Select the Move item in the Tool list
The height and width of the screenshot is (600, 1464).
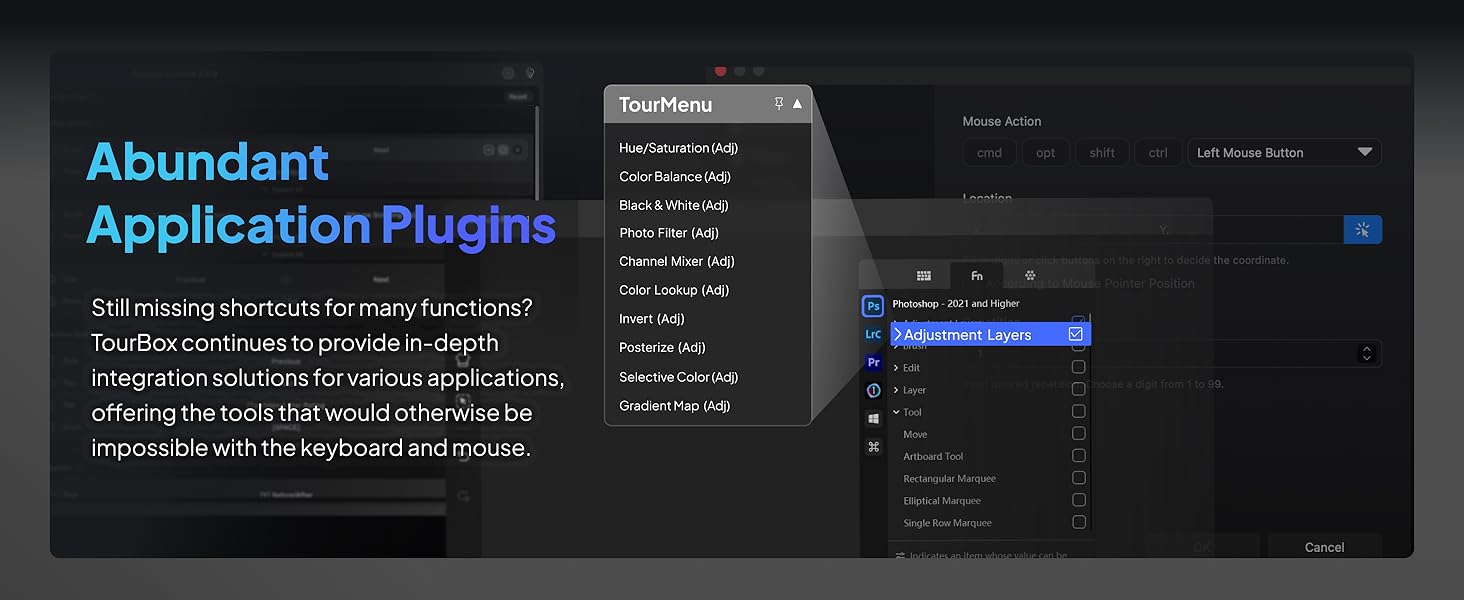pos(915,434)
